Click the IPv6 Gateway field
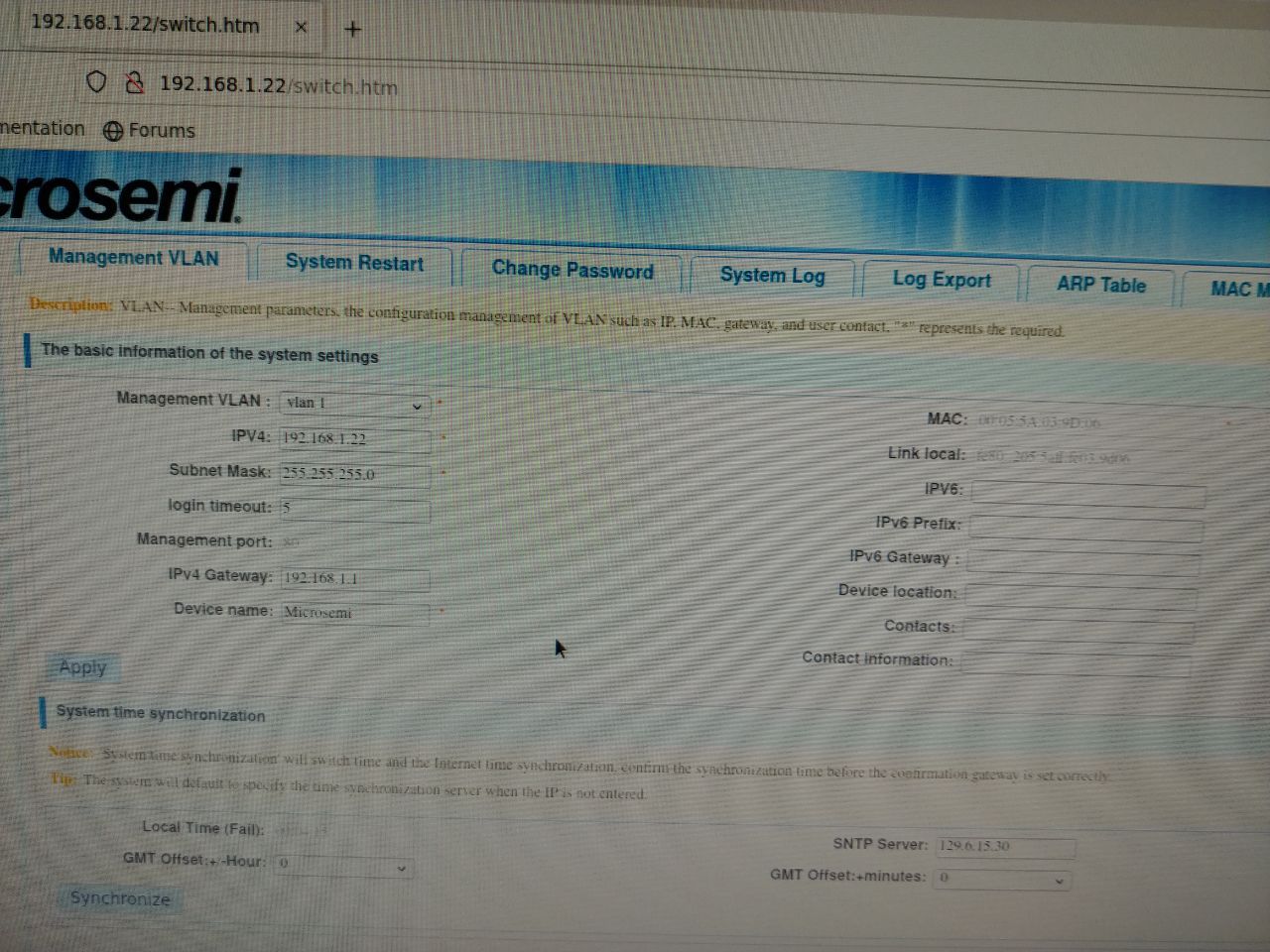Screen dimensions: 1270x952 1083,562
